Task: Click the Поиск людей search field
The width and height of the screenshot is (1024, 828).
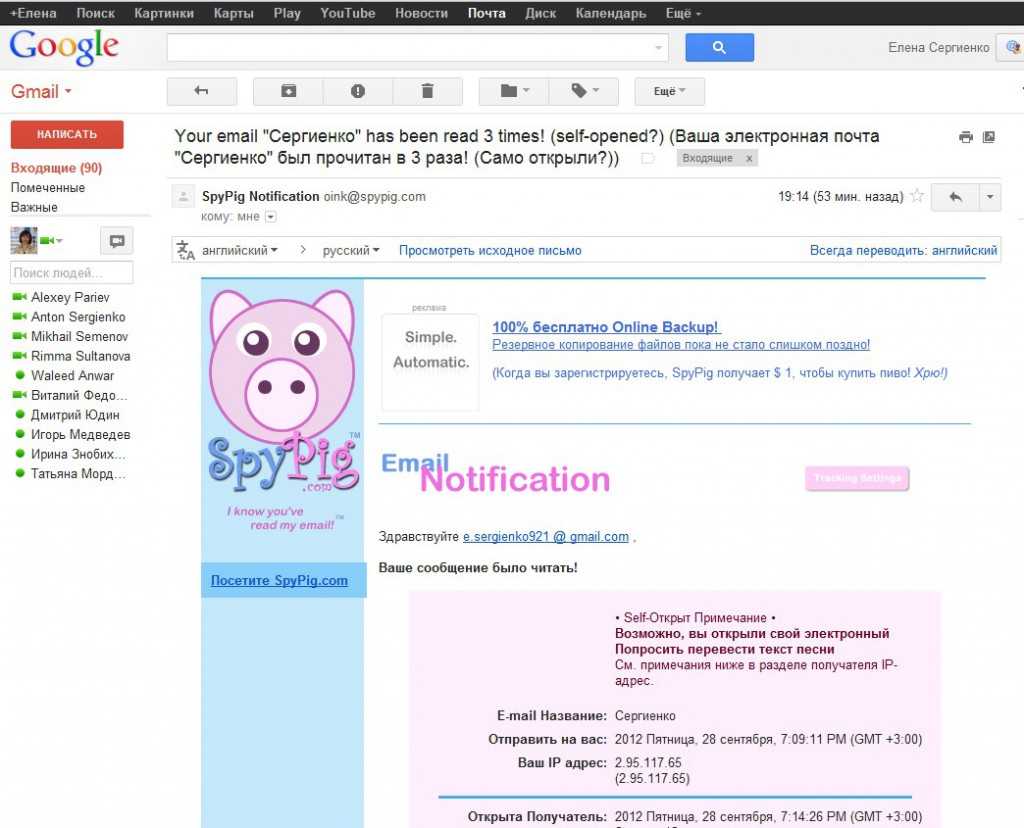Action: tap(71, 273)
